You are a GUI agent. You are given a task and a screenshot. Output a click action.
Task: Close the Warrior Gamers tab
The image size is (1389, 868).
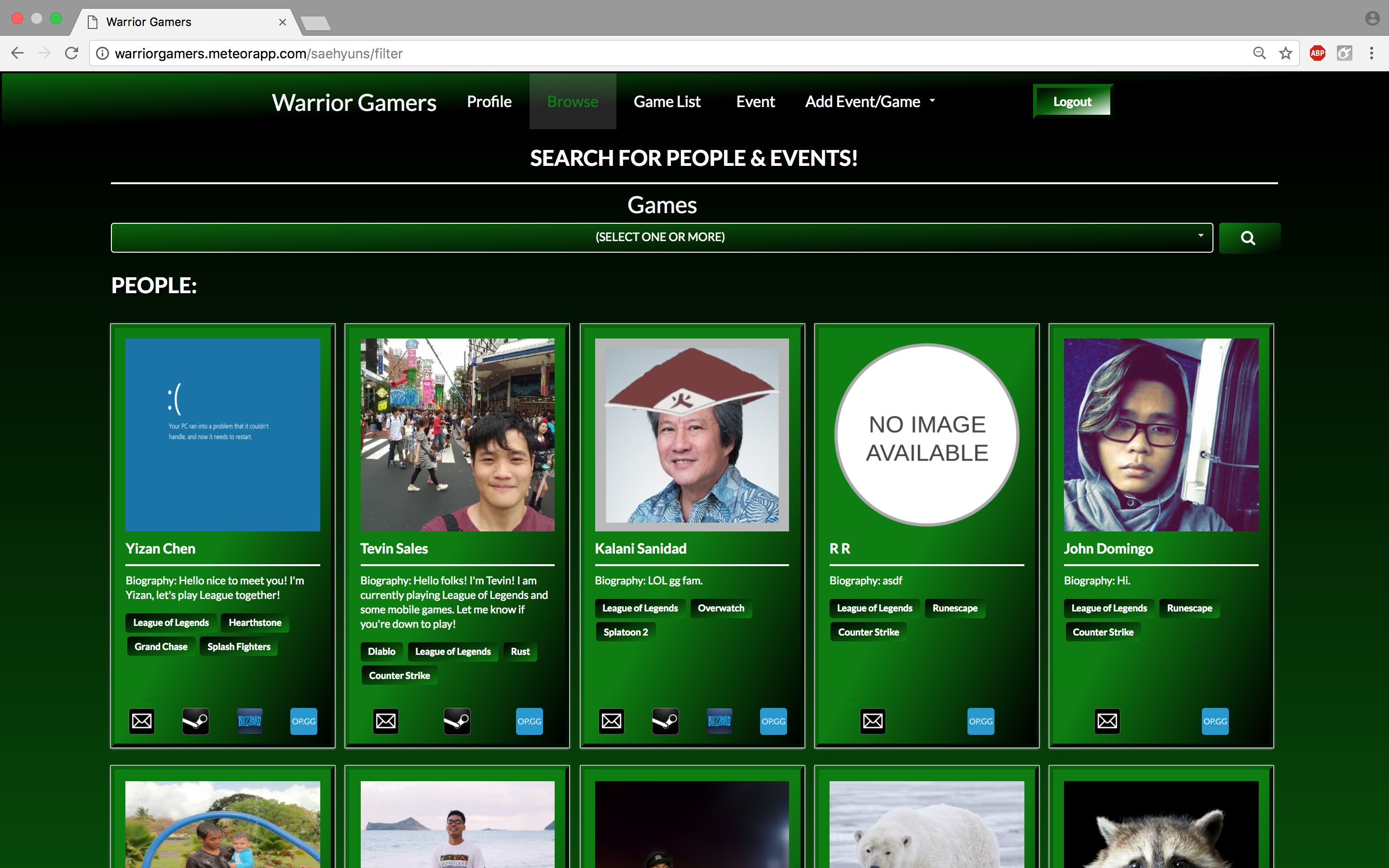click(283, 22)
